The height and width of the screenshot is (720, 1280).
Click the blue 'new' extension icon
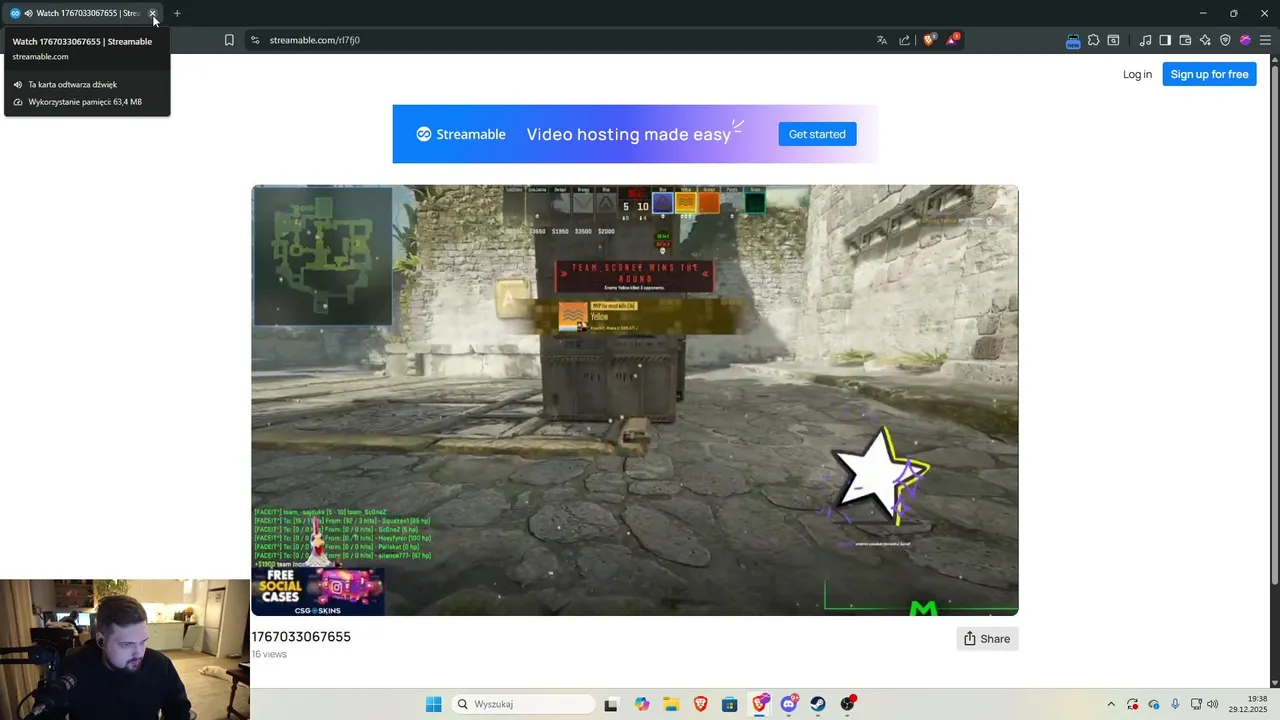[1073, 41]
